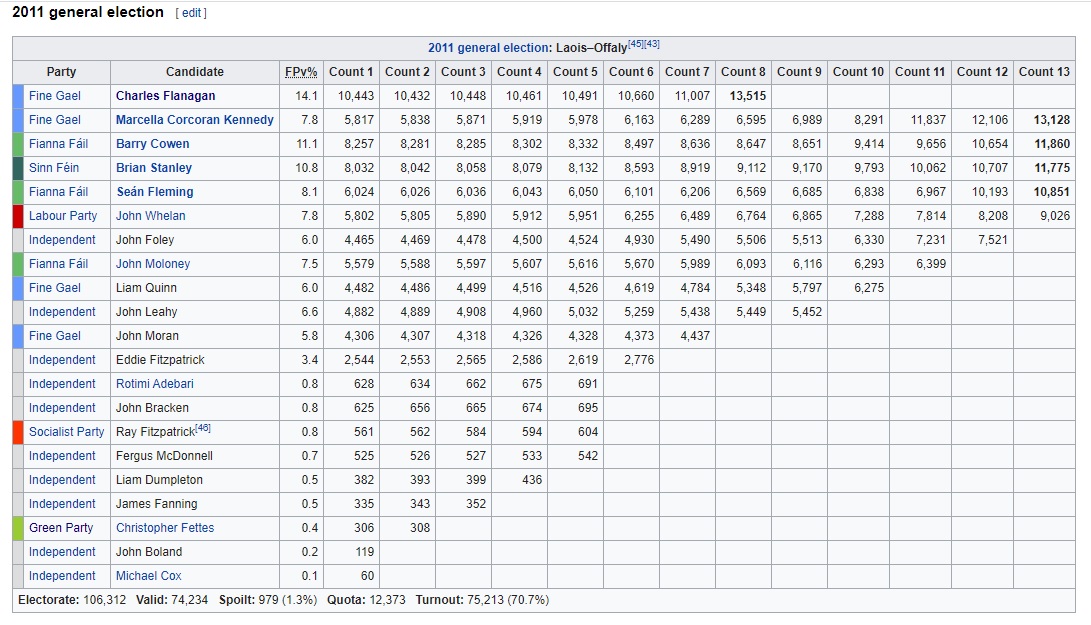
Task: Click John Leahy's 5,452 value
Action: pyautogui.click(x=807, y=312)
